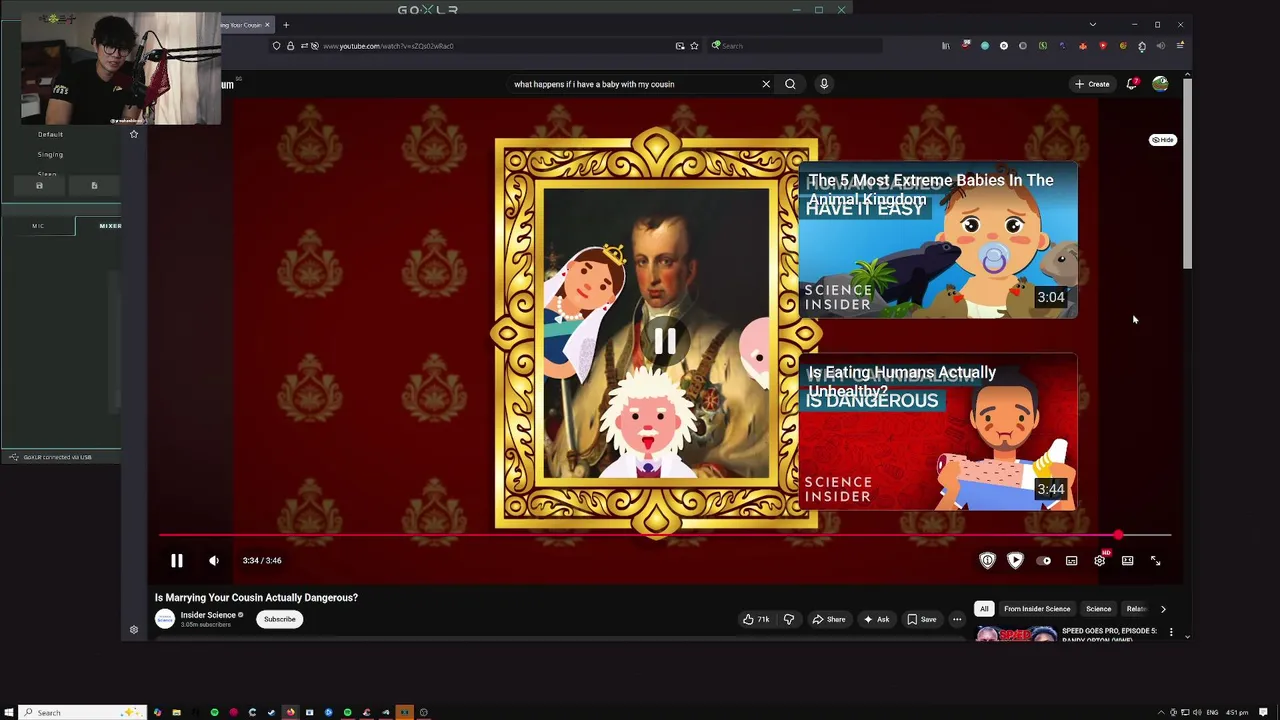Open the 'SPEED GOES PRO, EPISODE 5' video thumbnail
The width and height of the screenshot is (1280, 720).
[x=1016, y=634]
